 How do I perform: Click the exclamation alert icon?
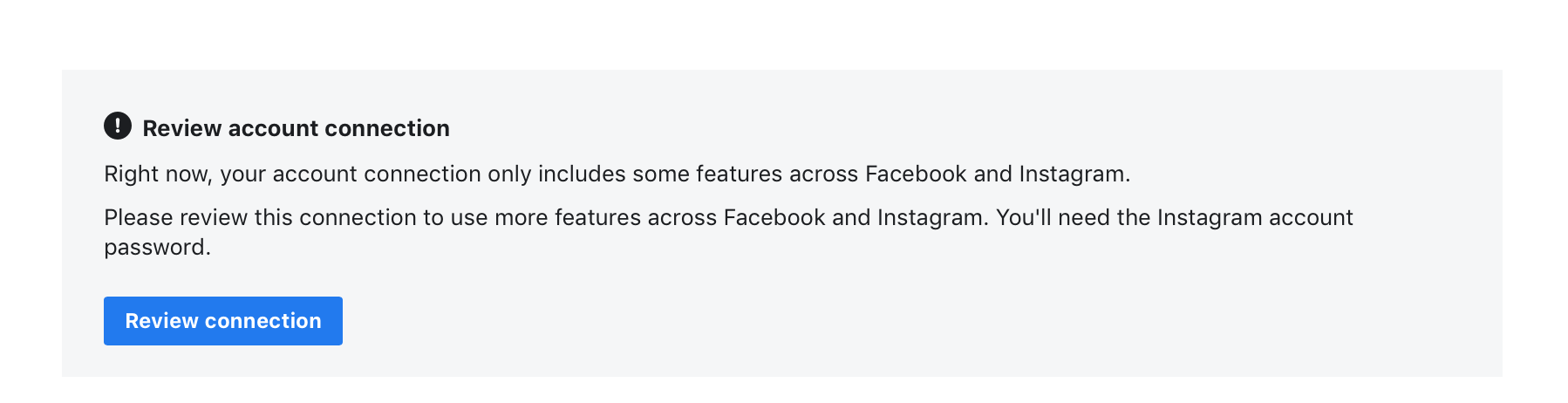pos(118,126)
